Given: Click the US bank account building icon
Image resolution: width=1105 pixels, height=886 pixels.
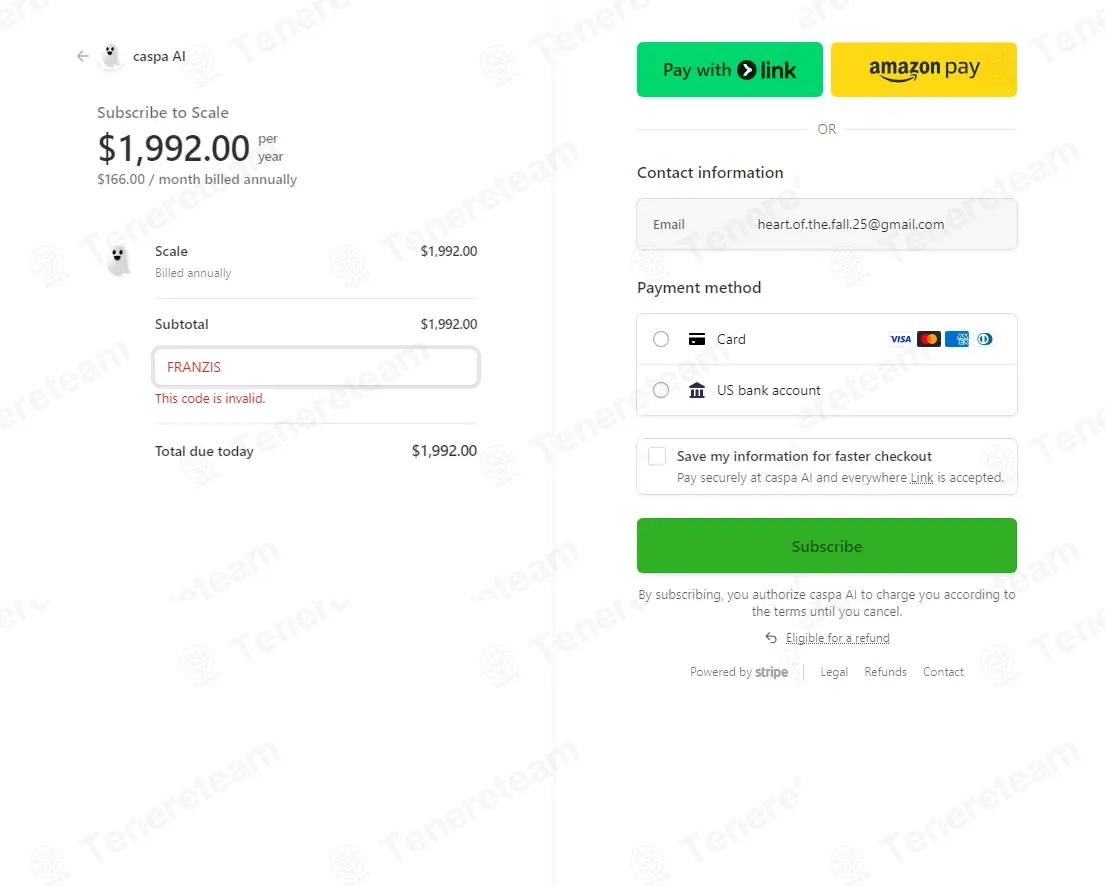Looking at the screenshot, I should tap(697, 391).
